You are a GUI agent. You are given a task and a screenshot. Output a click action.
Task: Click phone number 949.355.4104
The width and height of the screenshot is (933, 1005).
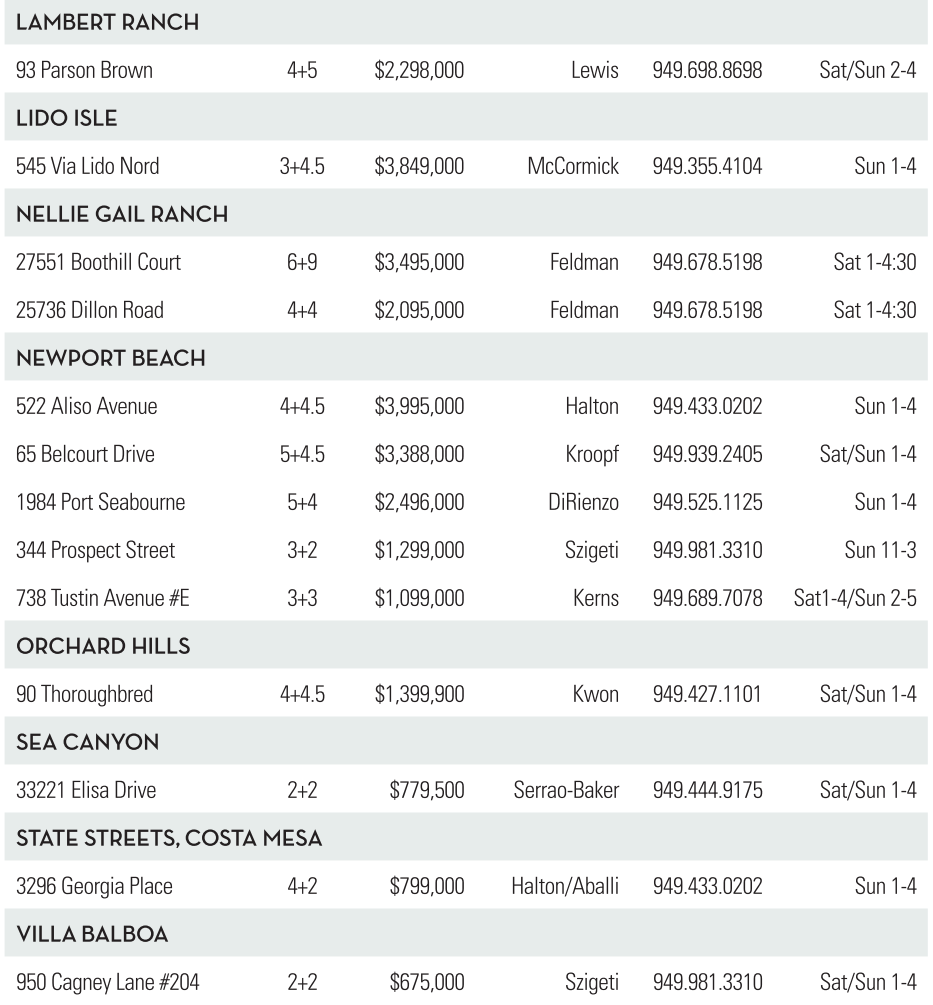pyautogui.click(x=707, y=167)
